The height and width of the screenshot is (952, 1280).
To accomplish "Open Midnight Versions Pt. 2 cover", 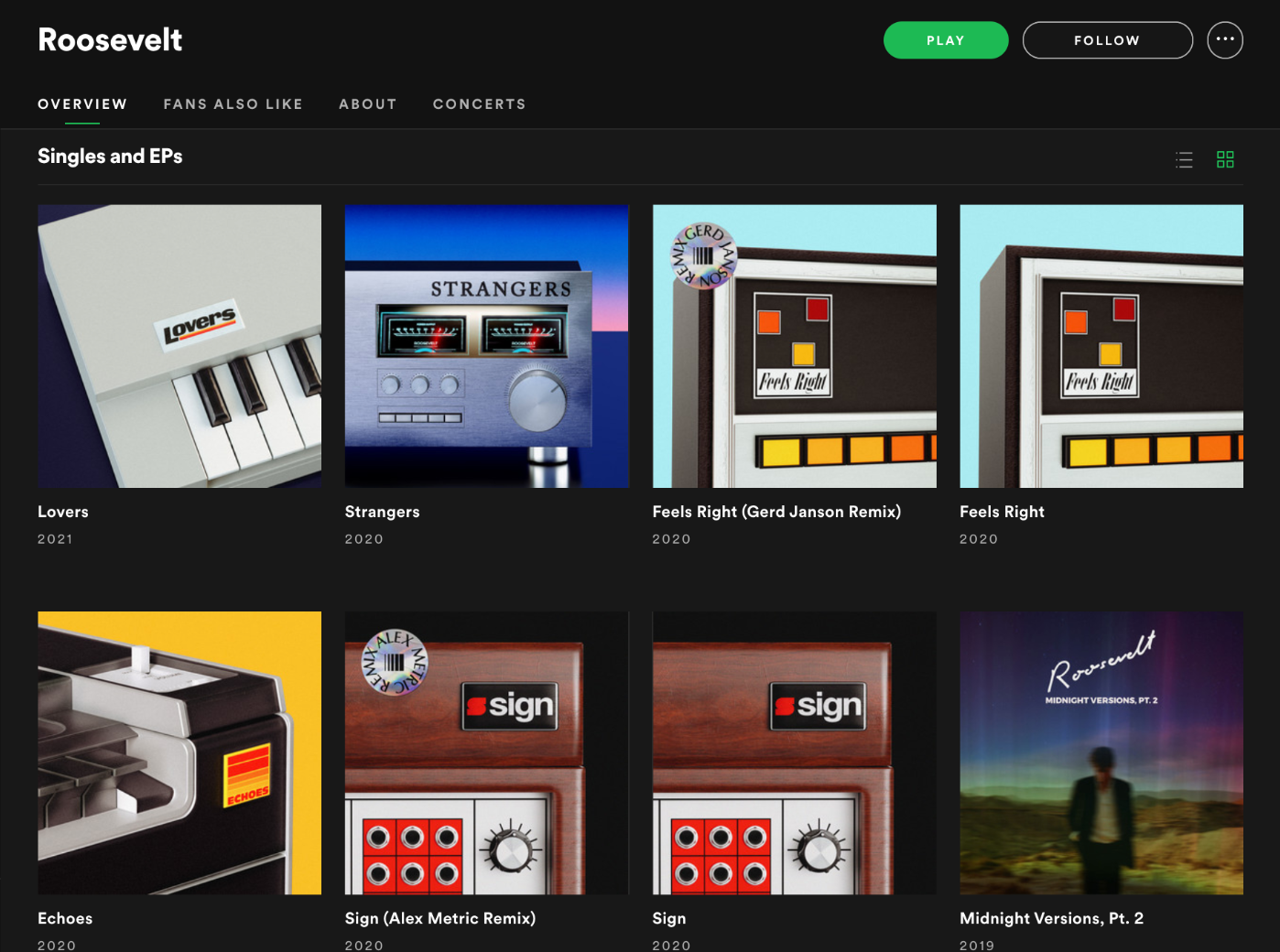I will (1101, 753).
